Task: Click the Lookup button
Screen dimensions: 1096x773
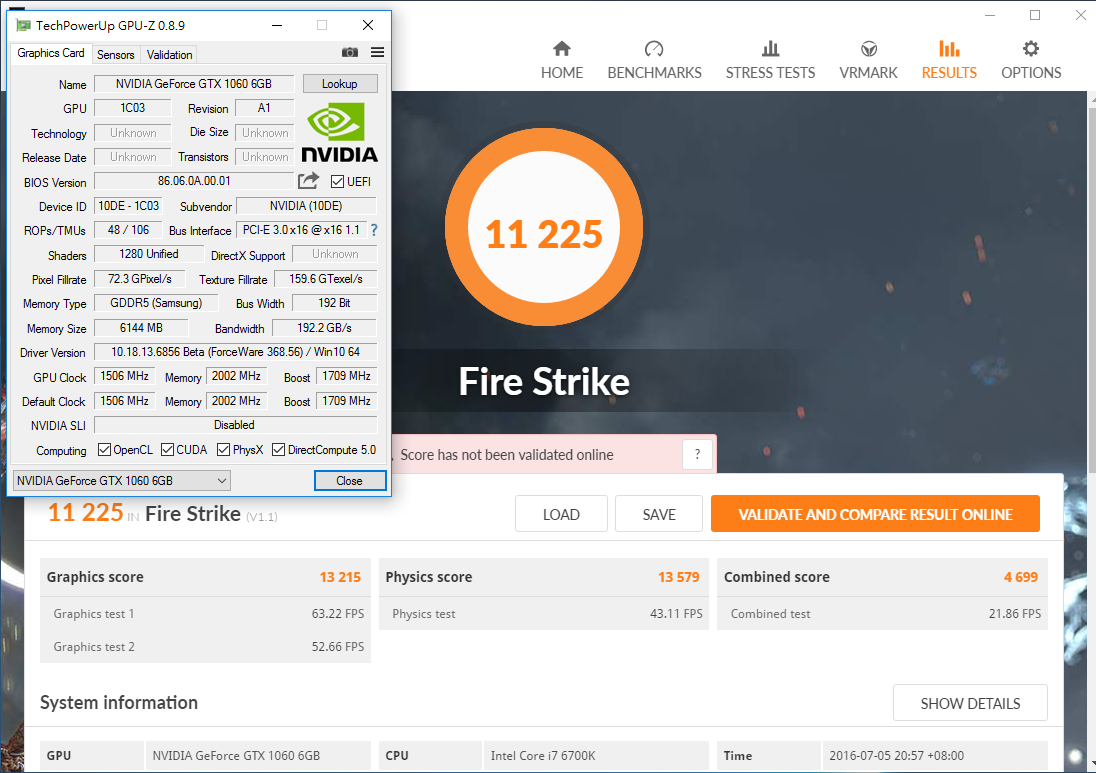Action: pos(340,84)
